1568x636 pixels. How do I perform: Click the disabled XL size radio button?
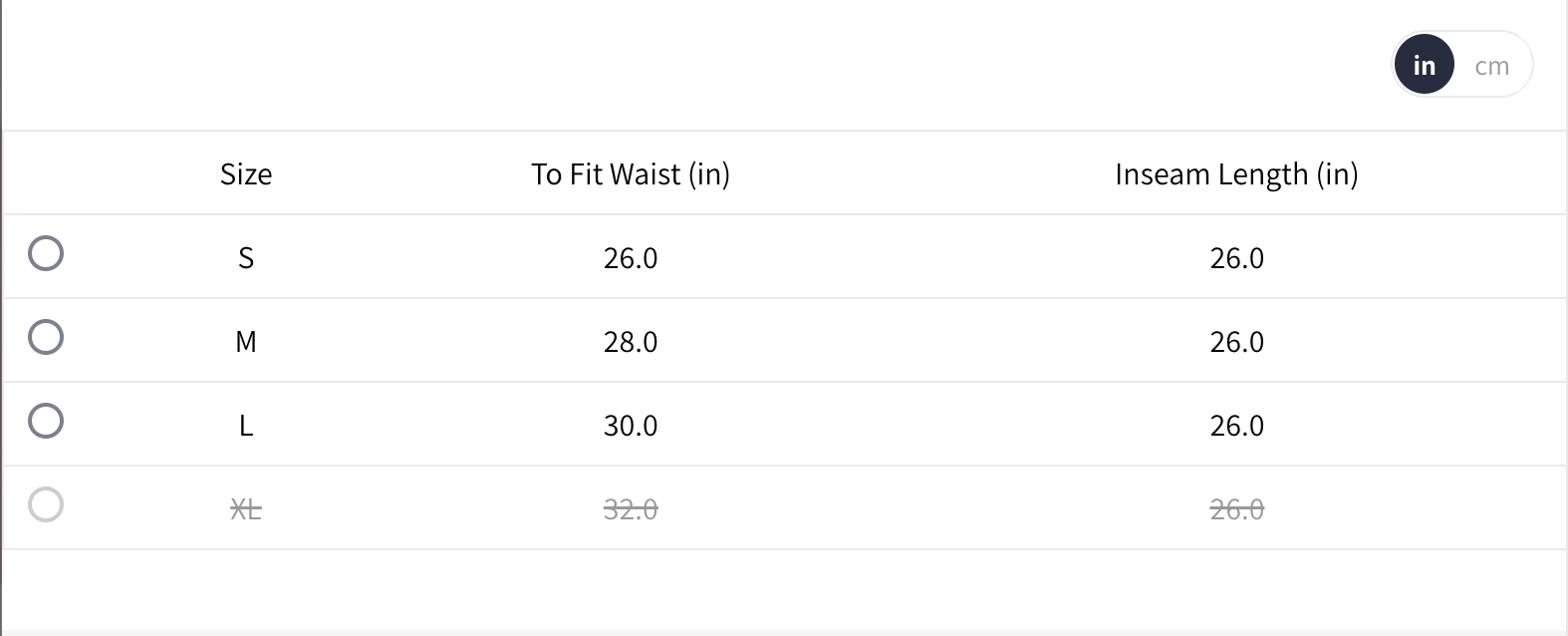pos(46,504)
